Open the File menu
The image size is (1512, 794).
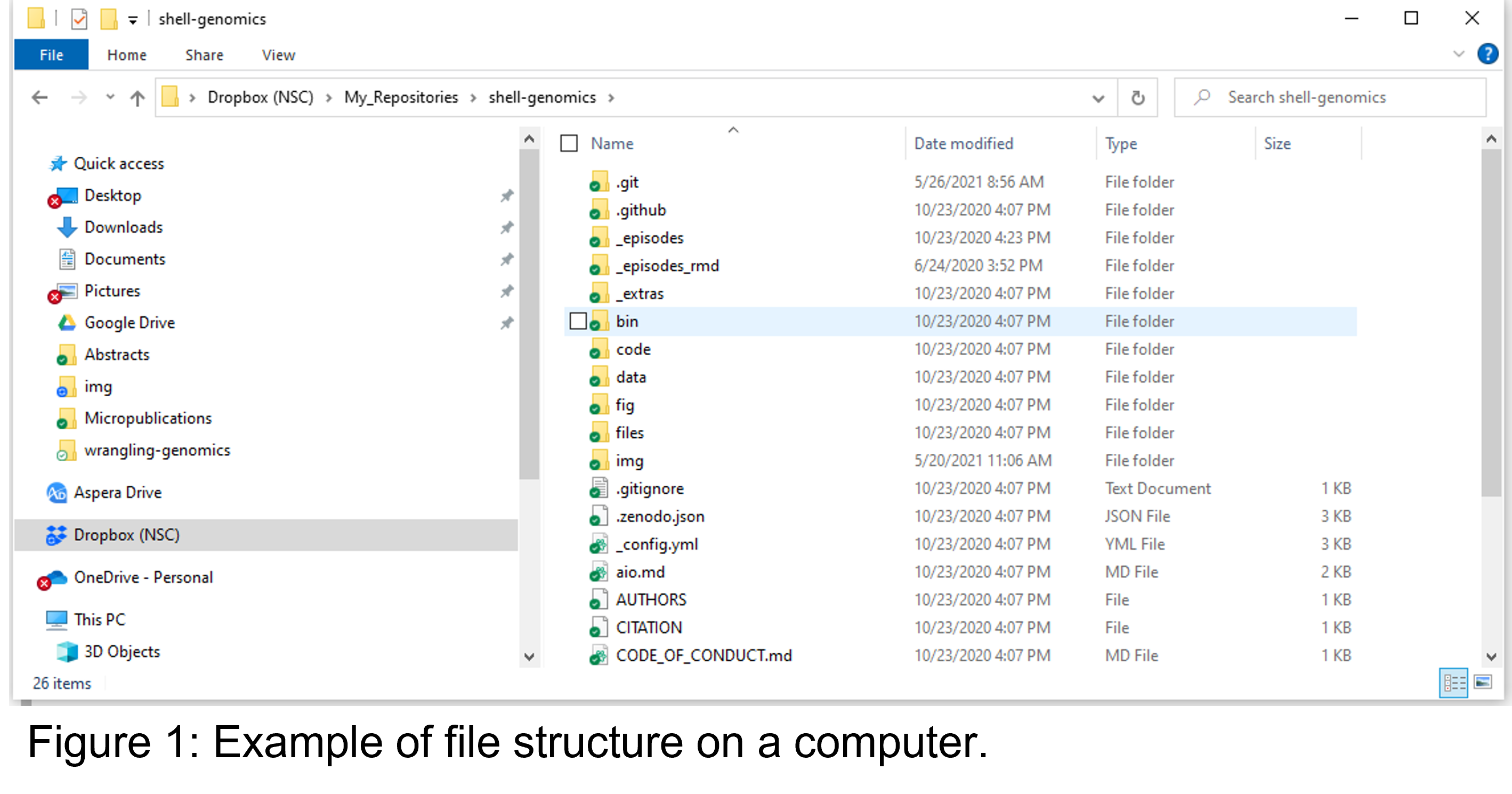click(x=51, y=54)
